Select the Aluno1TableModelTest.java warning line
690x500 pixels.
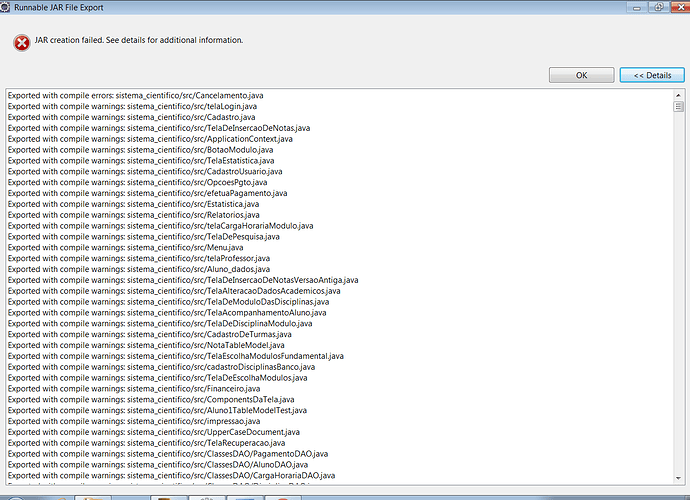pos(158,410)
